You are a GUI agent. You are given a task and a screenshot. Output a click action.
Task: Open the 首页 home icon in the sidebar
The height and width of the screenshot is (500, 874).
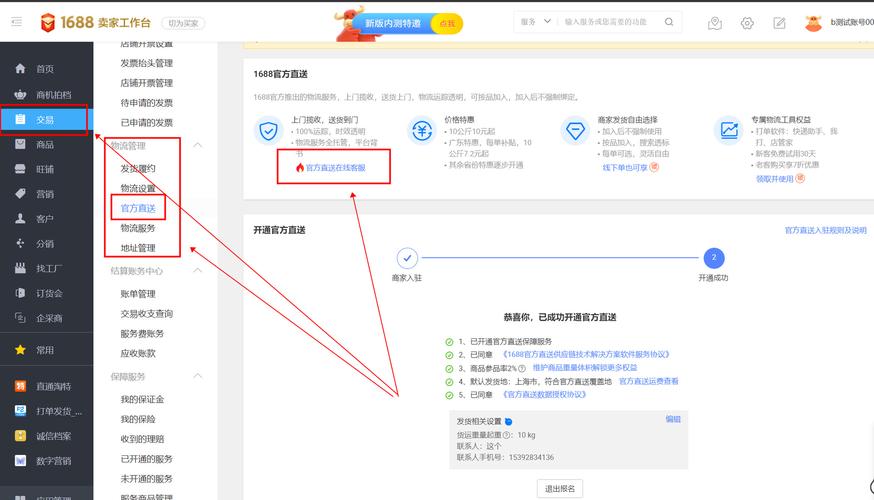20,69
